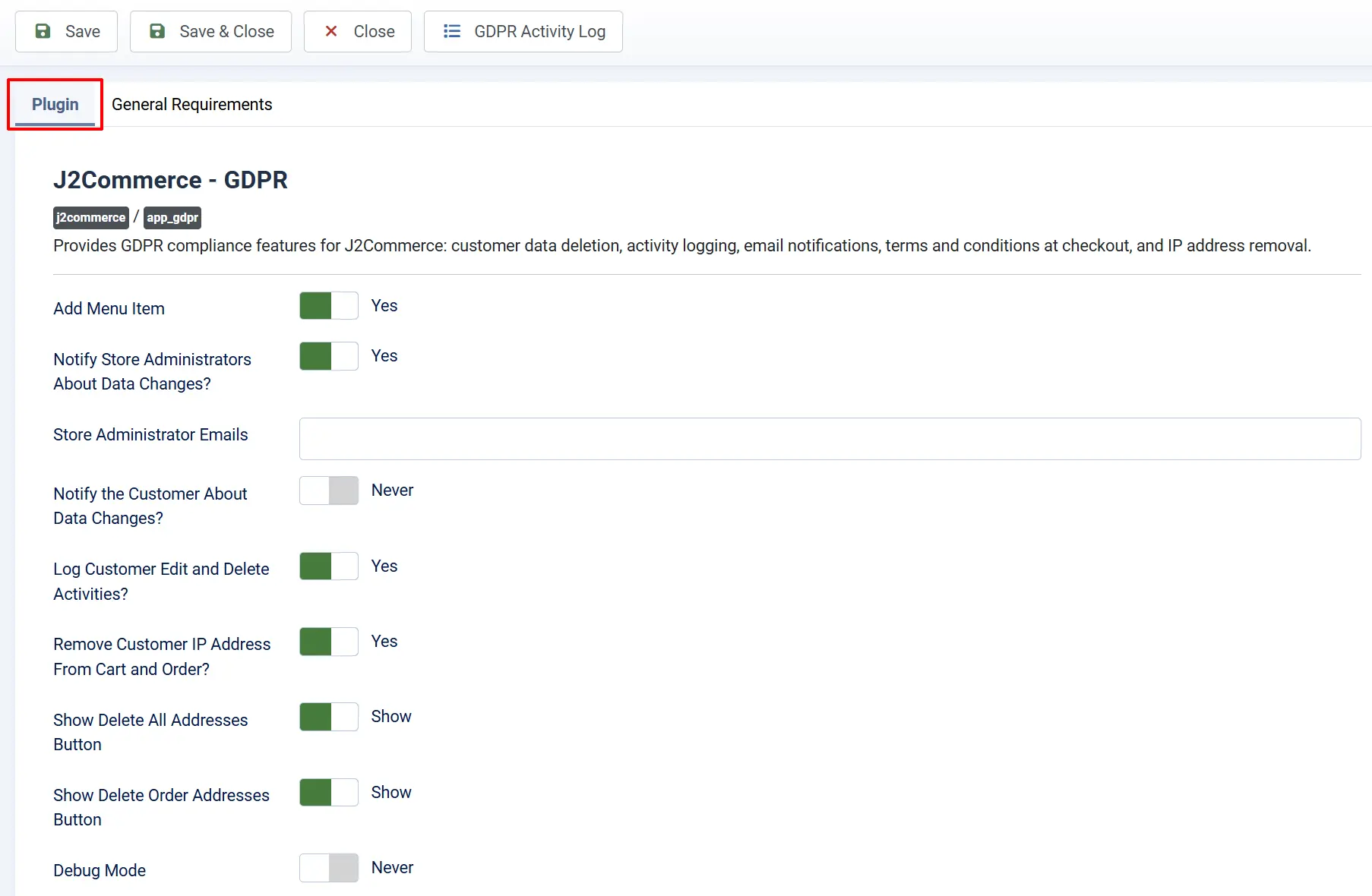This screenshot has width=1372, height=896.
Task: Toggle Remove Customer IP Address switch
Action: click(329, 642)
